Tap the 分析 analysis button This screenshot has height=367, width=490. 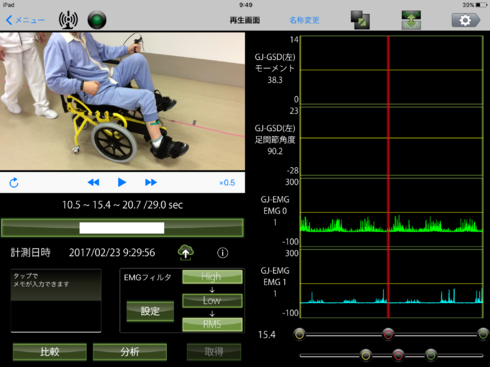[130, 352]
